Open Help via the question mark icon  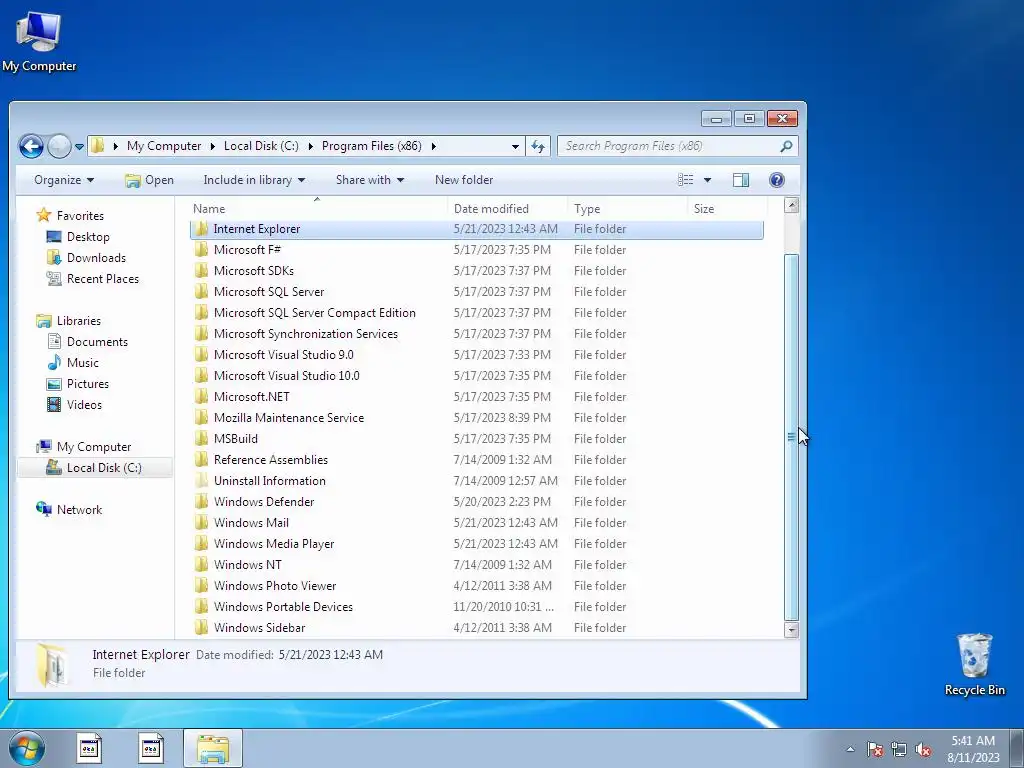[x=776, y=180]
